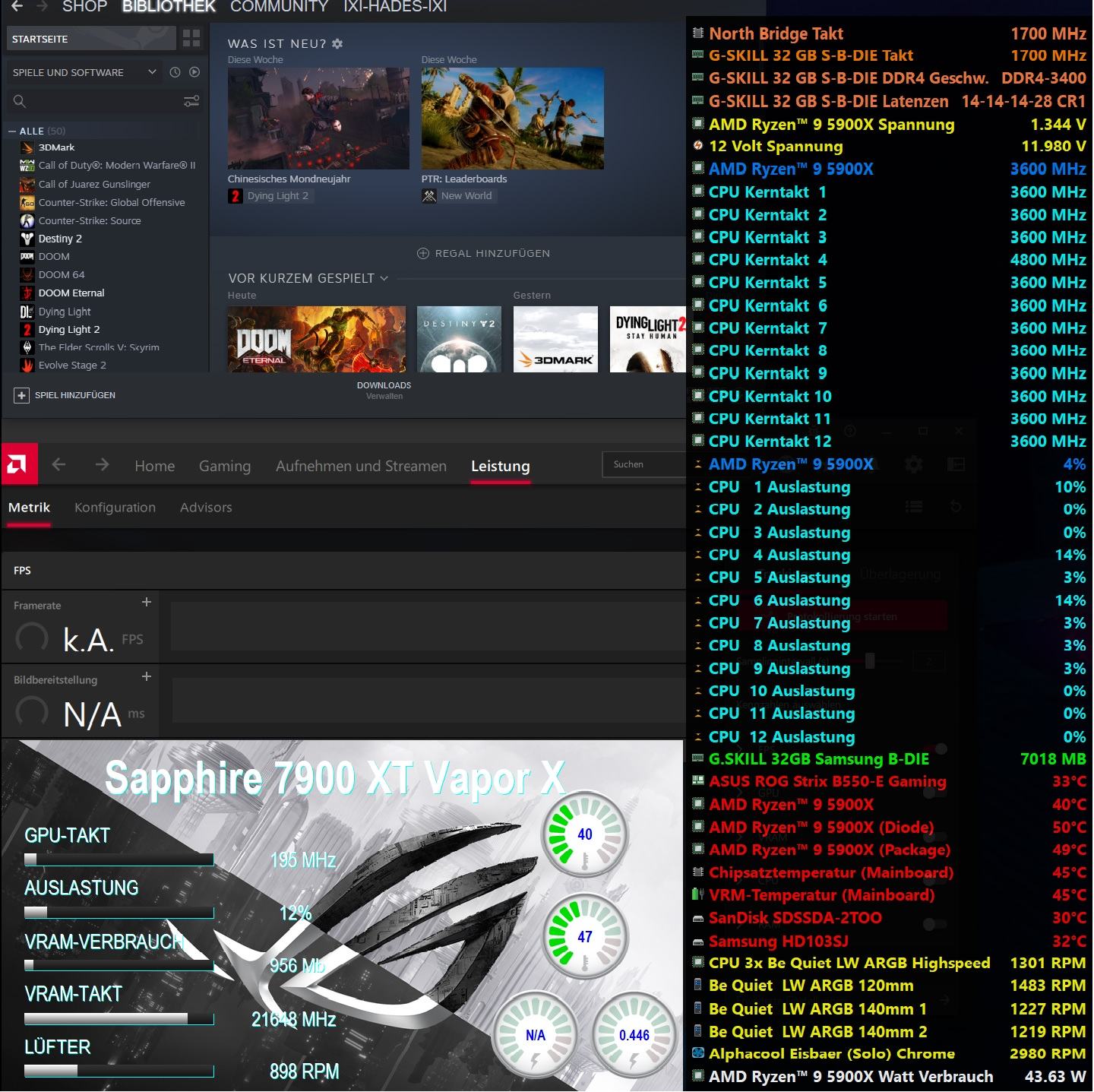Click the Suchen field in Adrenalin
This screenshot has width=1094, height=1092.
[644, 464]
